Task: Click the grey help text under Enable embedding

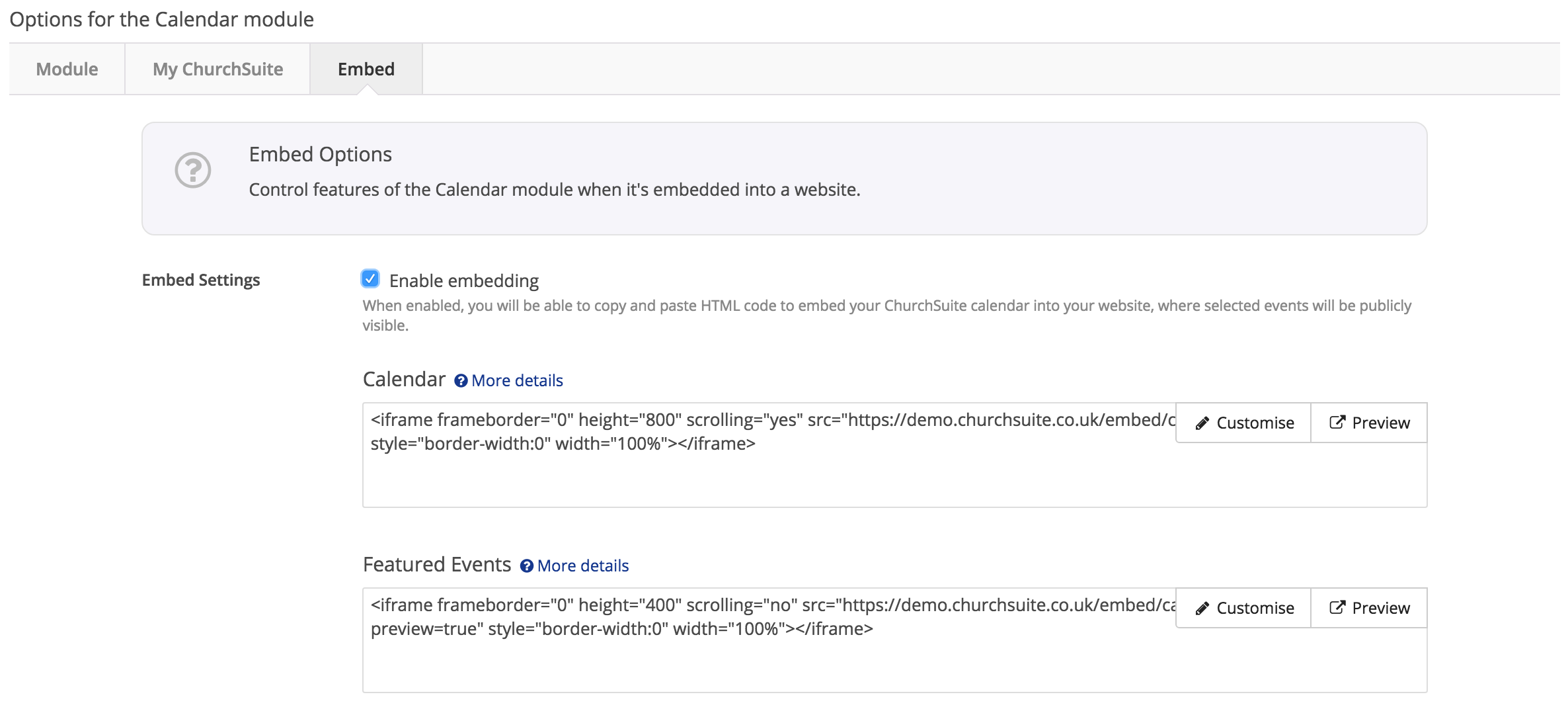Action: point(886,306)
